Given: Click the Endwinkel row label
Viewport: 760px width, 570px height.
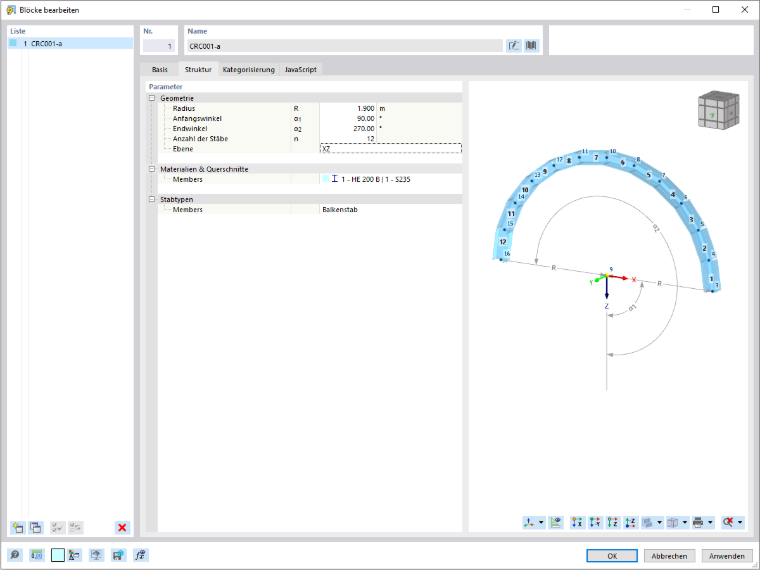Looking at the screenshot, I should click(x=190, y=128).
